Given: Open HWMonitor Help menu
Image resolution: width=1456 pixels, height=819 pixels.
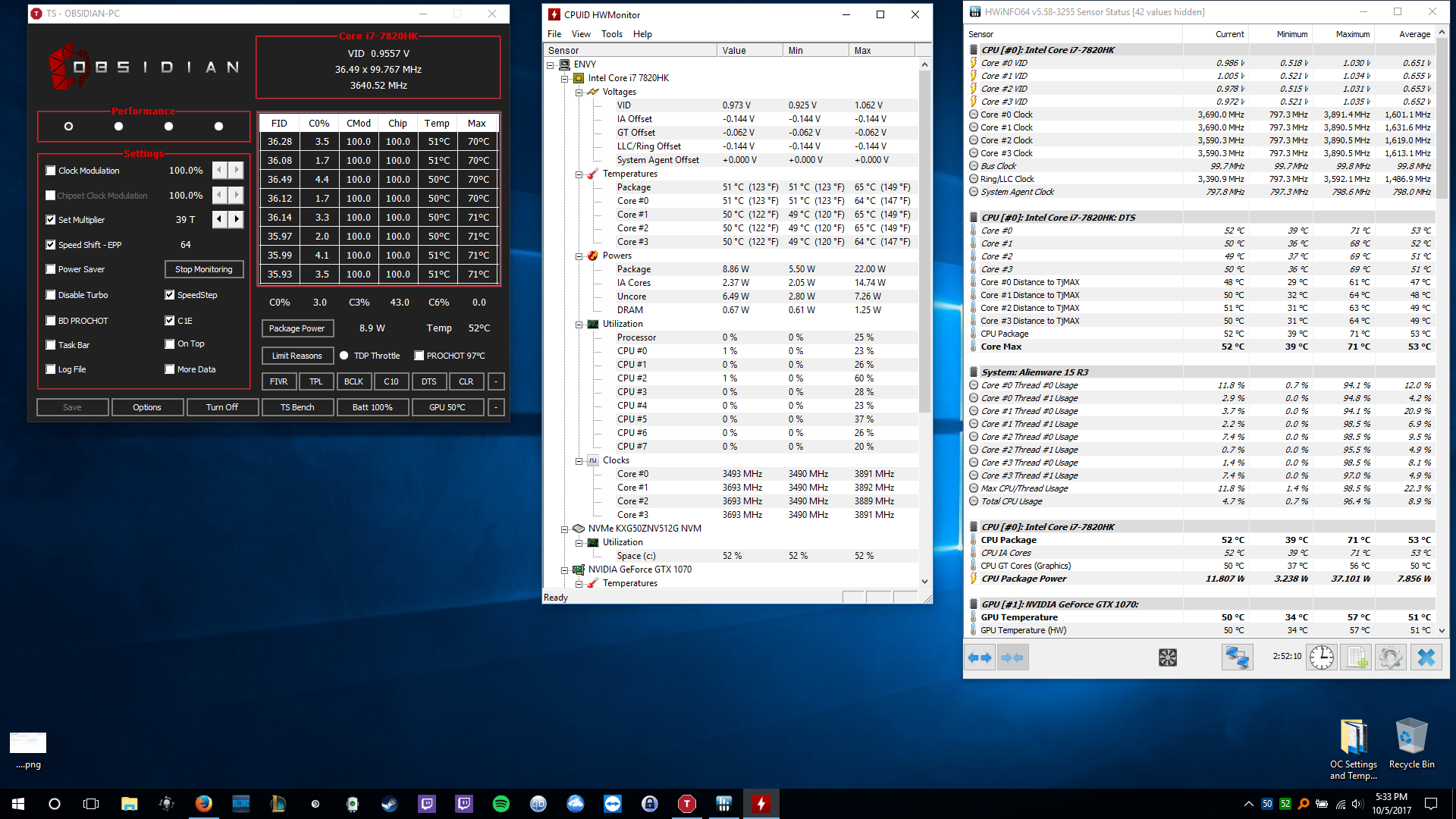Looking at the screenshot, I should (x=642, y=34).
